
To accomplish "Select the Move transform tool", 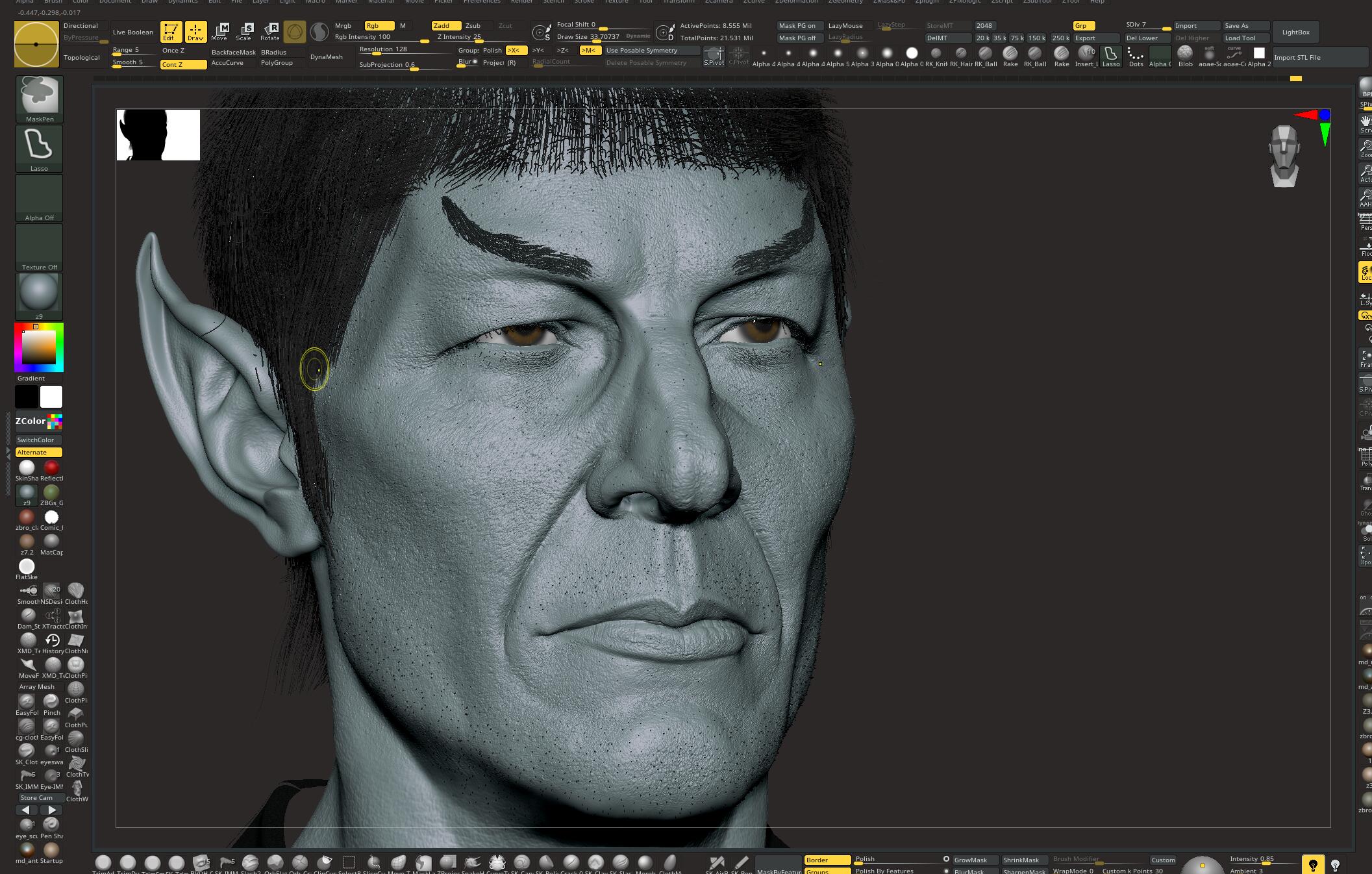I will point(220,32).
